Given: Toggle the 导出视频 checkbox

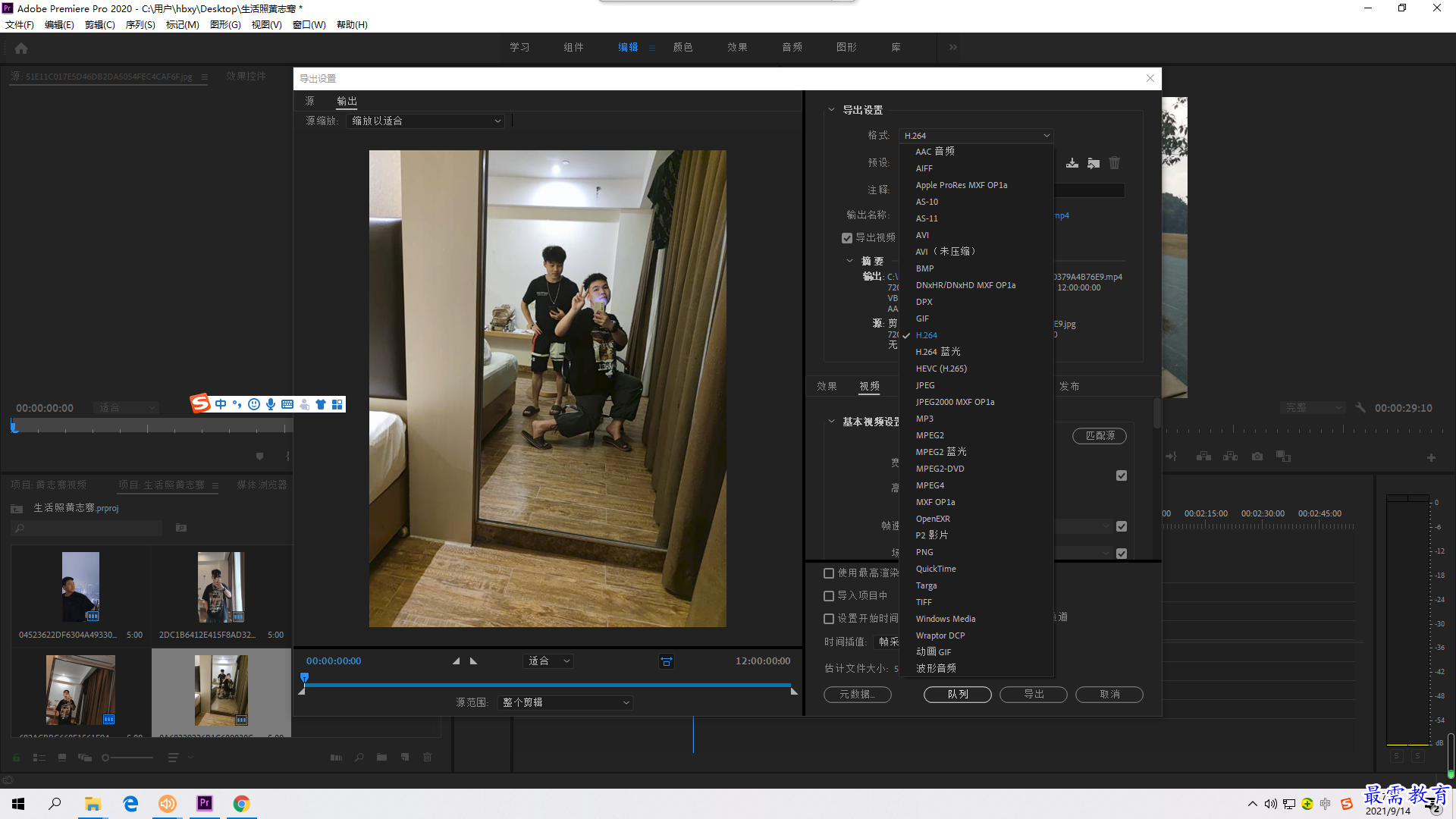Looking at the screenshot, I should 847,238.
